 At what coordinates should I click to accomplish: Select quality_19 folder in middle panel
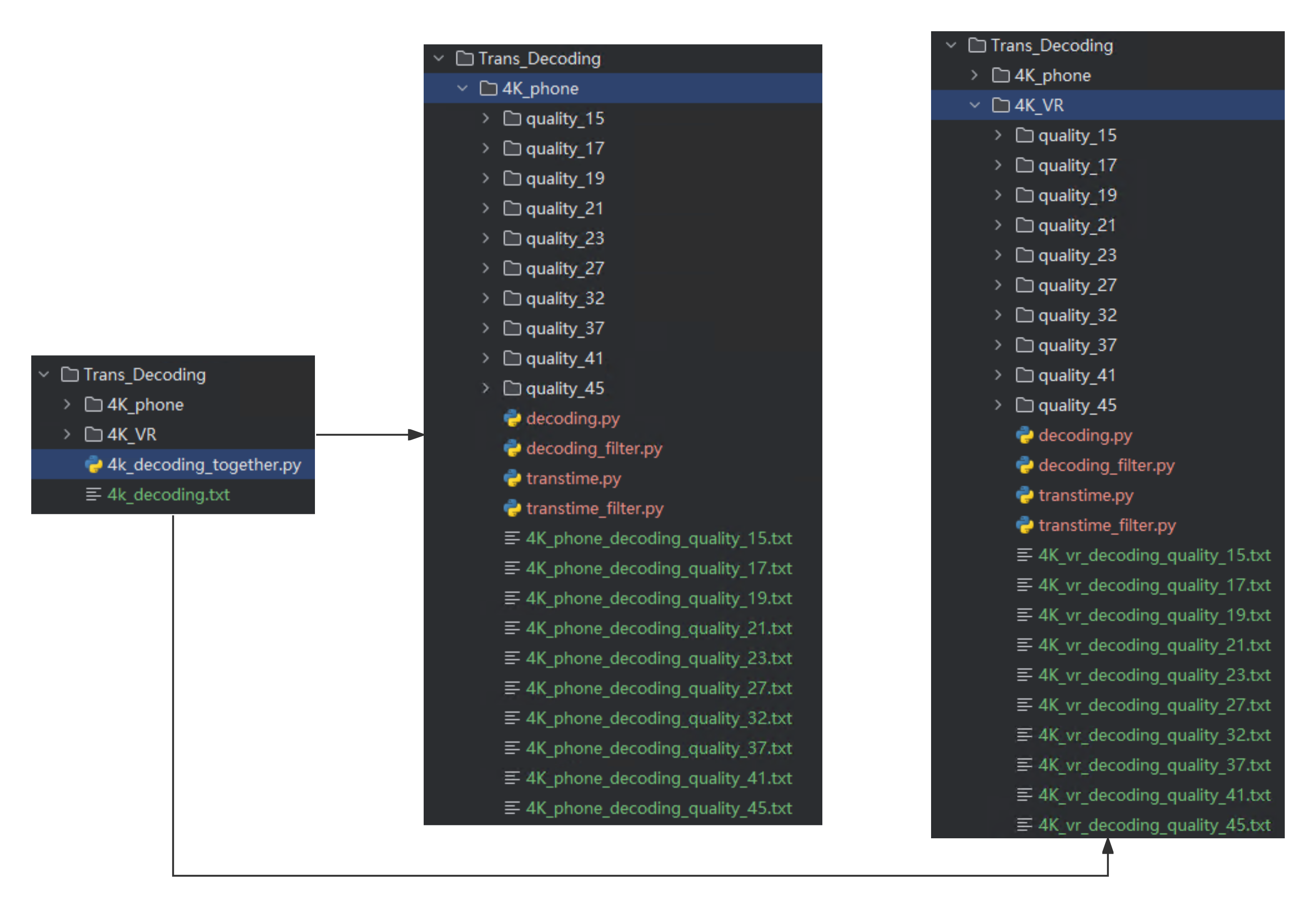click(565, 179)
